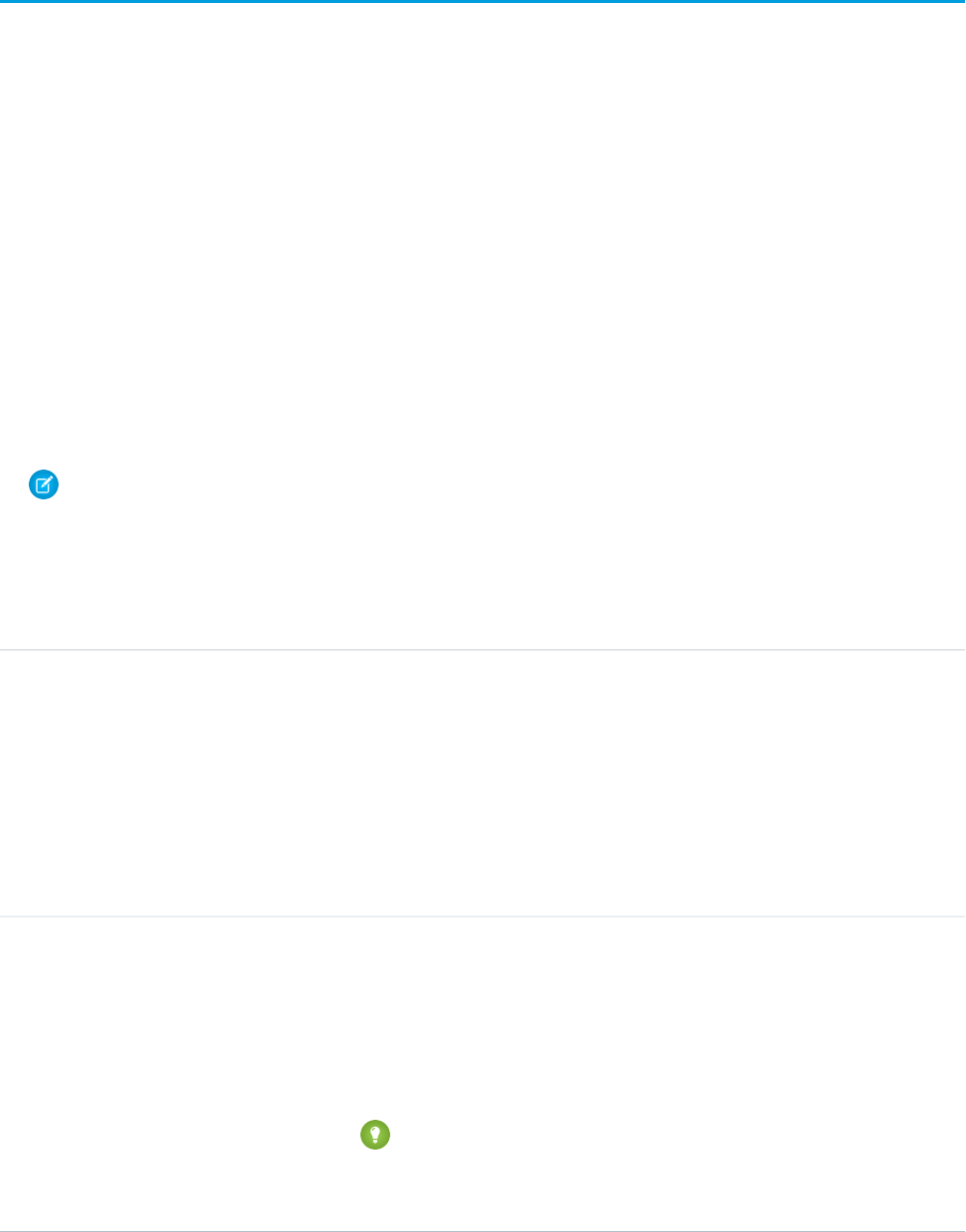Click the blue note pencil icon
Viewport: 966px width, 1232px height.
pyautogui.click(x=45, y=485)
